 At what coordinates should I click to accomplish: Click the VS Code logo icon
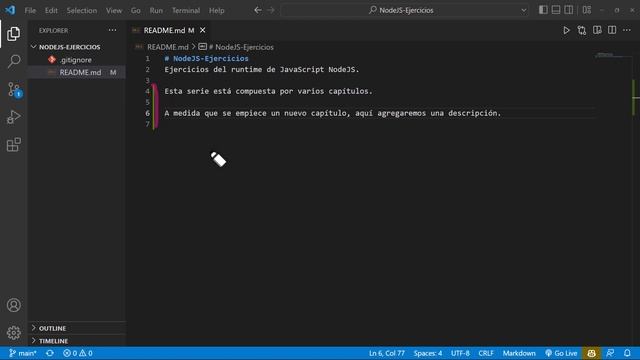(10, 10)
